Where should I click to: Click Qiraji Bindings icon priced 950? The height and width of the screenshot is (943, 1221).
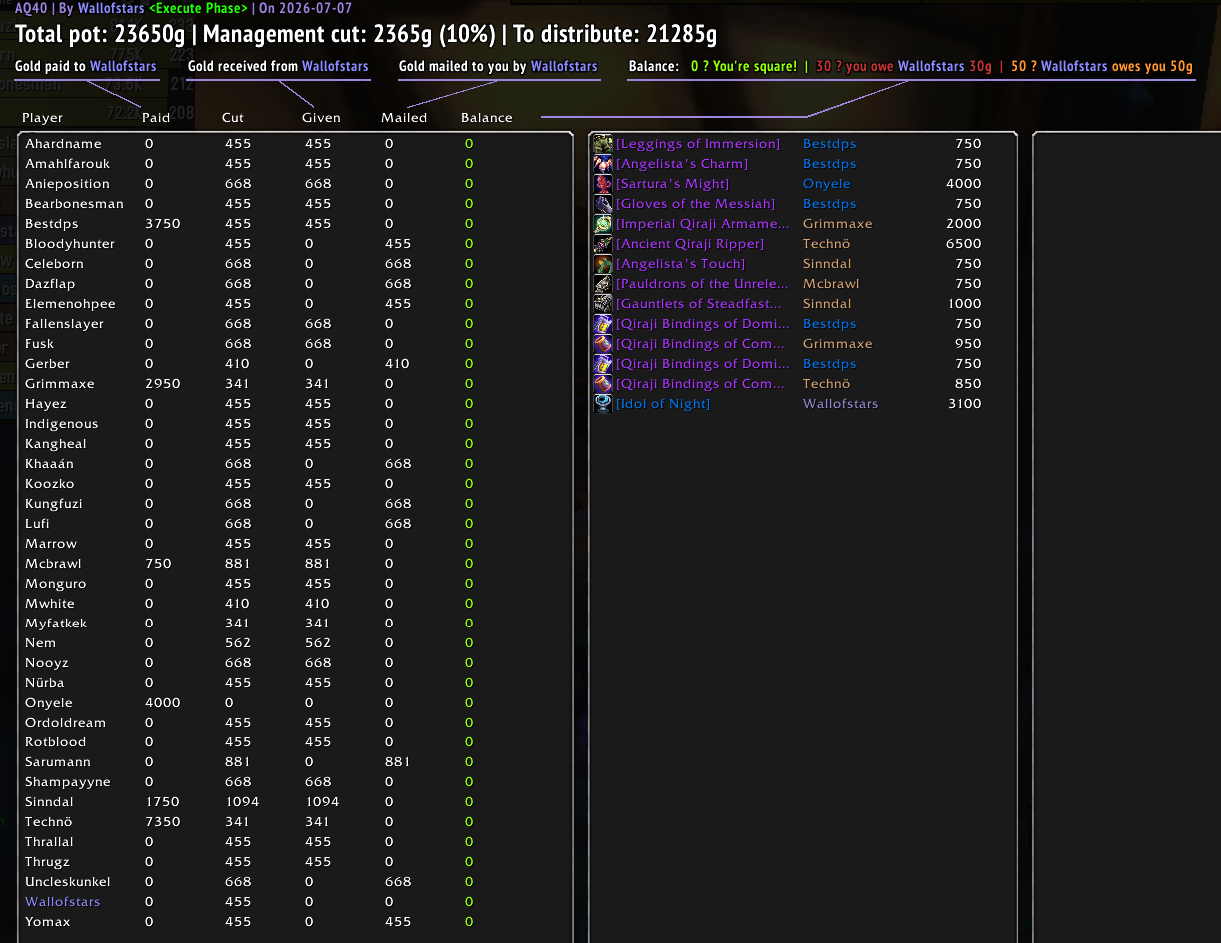603,344
